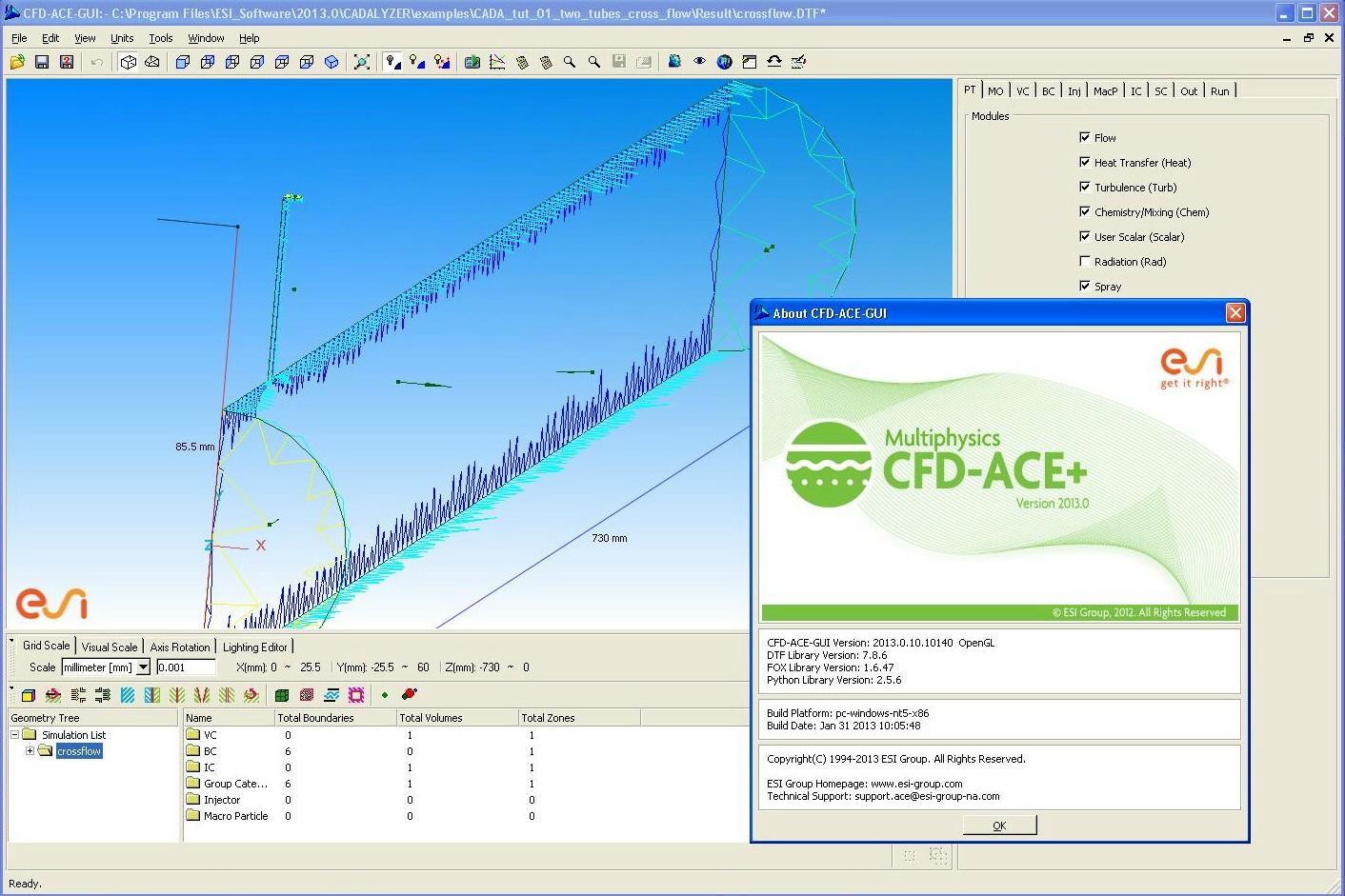The height and width of the screenshot is (896, 1345).
Task: Click the Total Boundaries column header
Action: tap(335, 718)
